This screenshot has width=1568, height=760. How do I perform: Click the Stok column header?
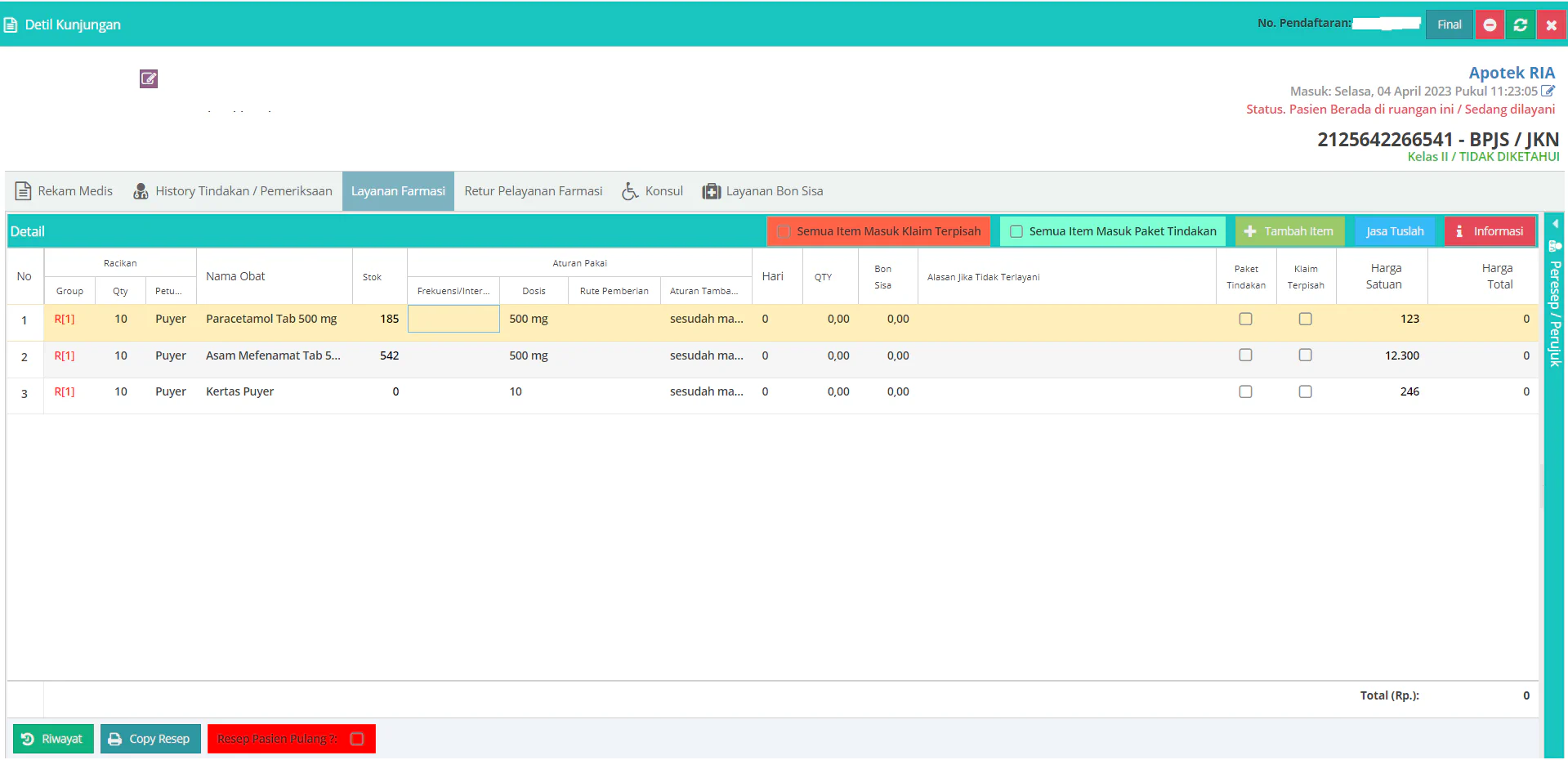click(380, 276)
